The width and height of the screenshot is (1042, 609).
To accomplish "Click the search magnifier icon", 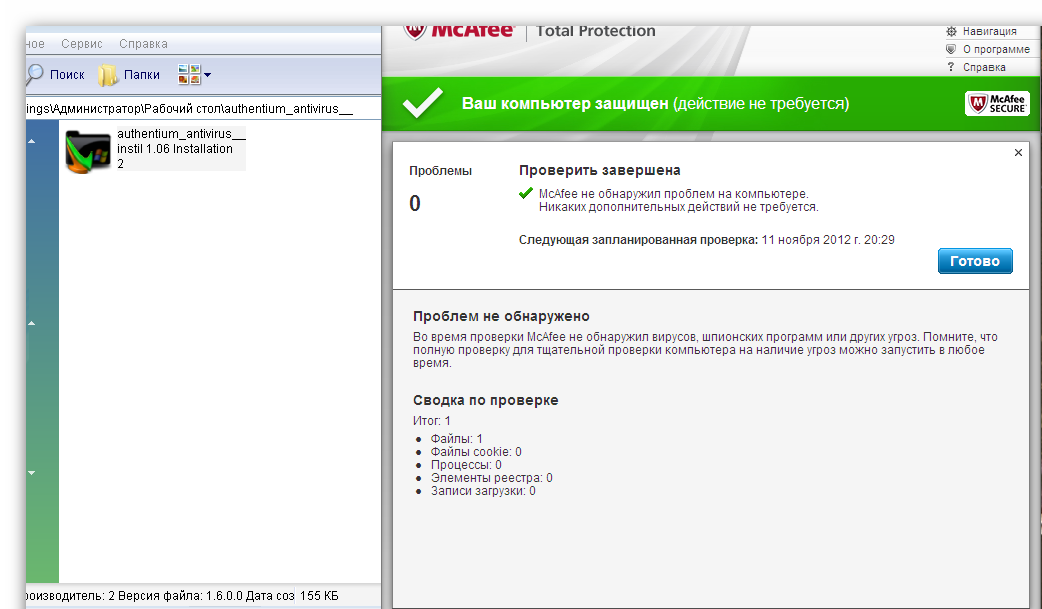I will point(35,75).
